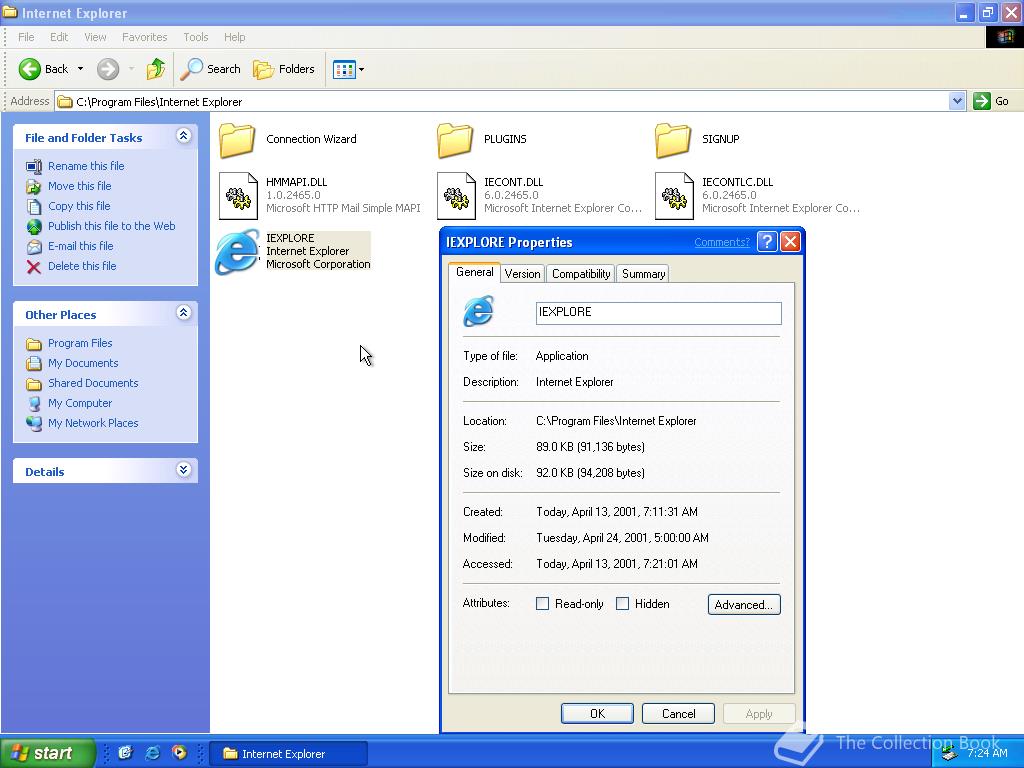
Task: Click Copy this file
Action: click(79, 206)
